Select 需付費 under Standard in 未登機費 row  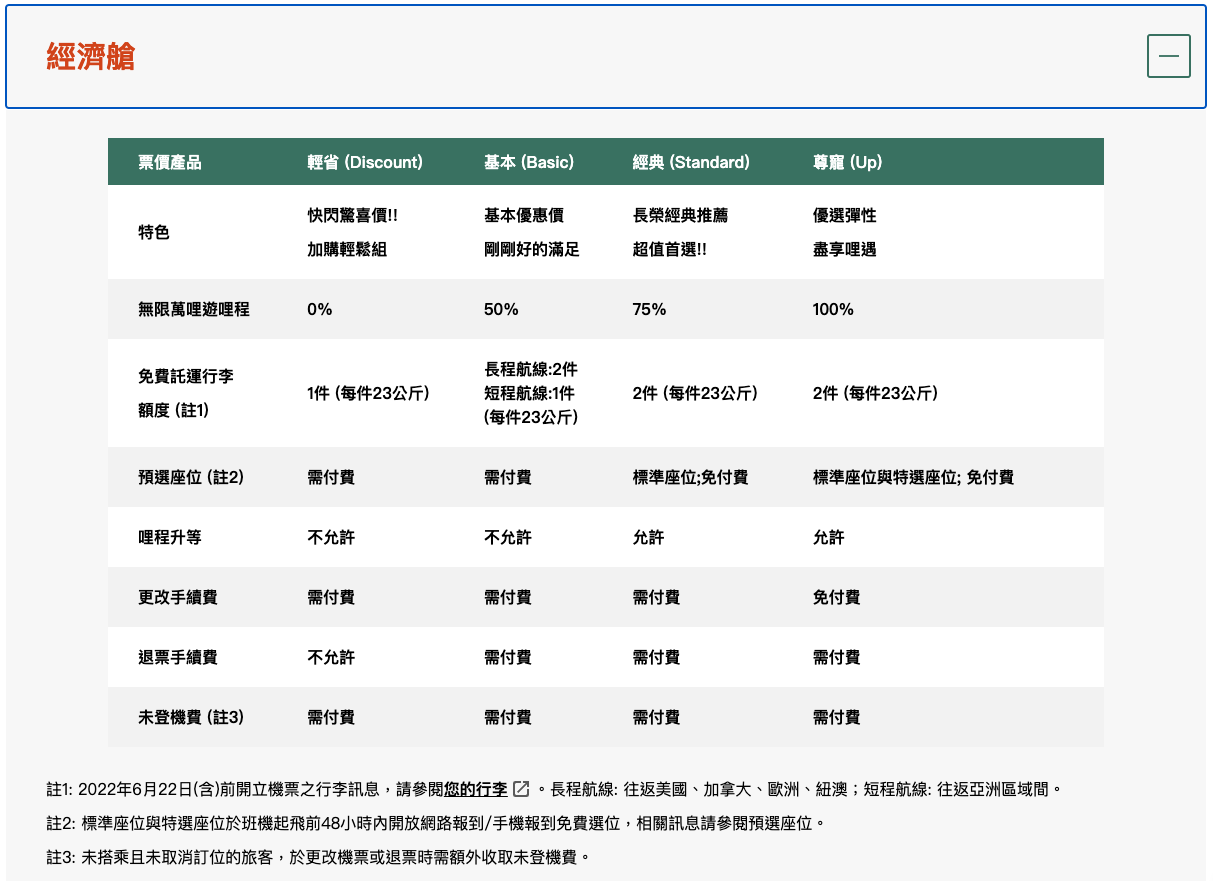tap(657, 717)
